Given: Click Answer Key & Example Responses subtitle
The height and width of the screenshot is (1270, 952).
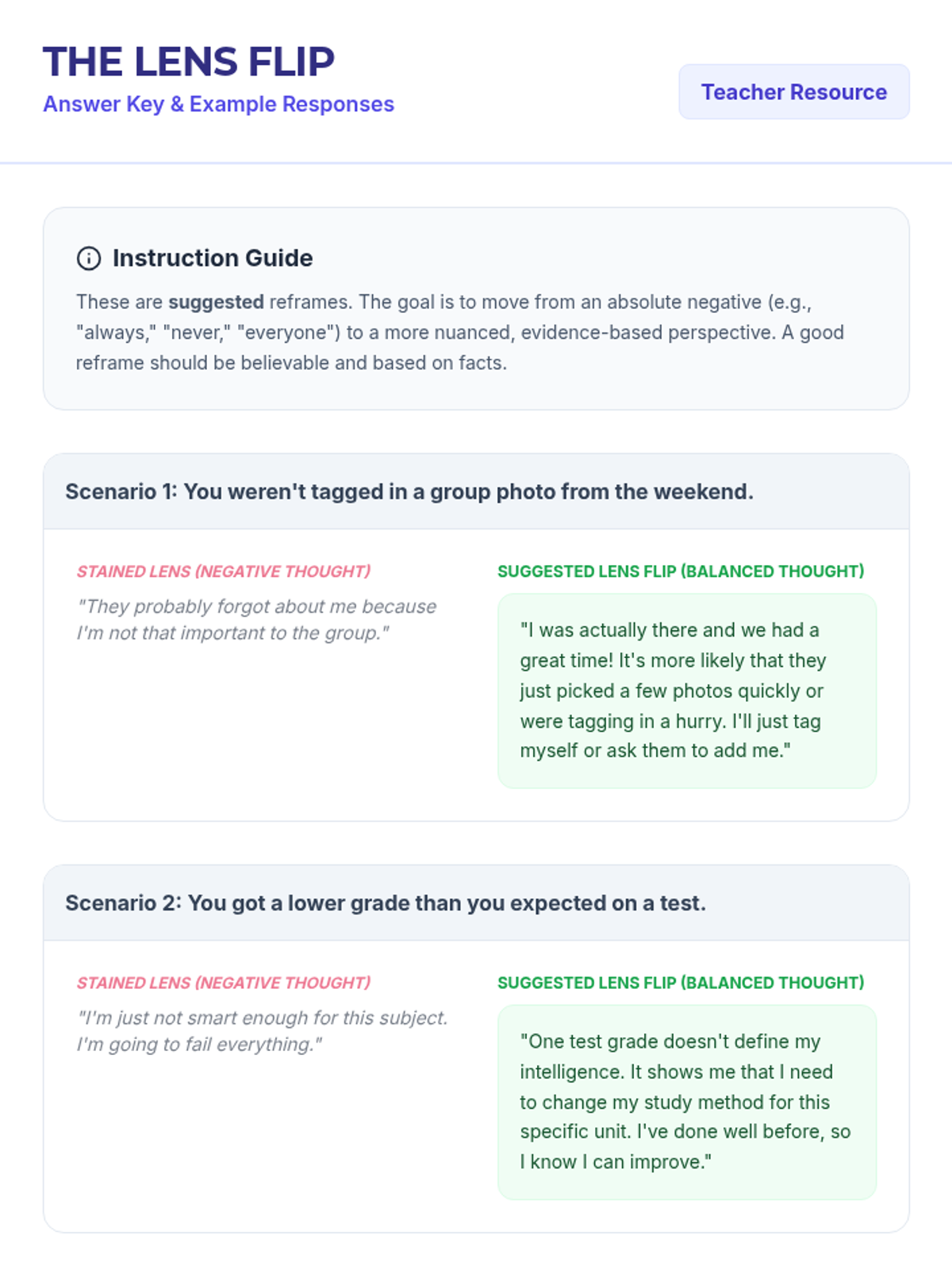Looking at the screenshot, I should click(x=218, y=104).
